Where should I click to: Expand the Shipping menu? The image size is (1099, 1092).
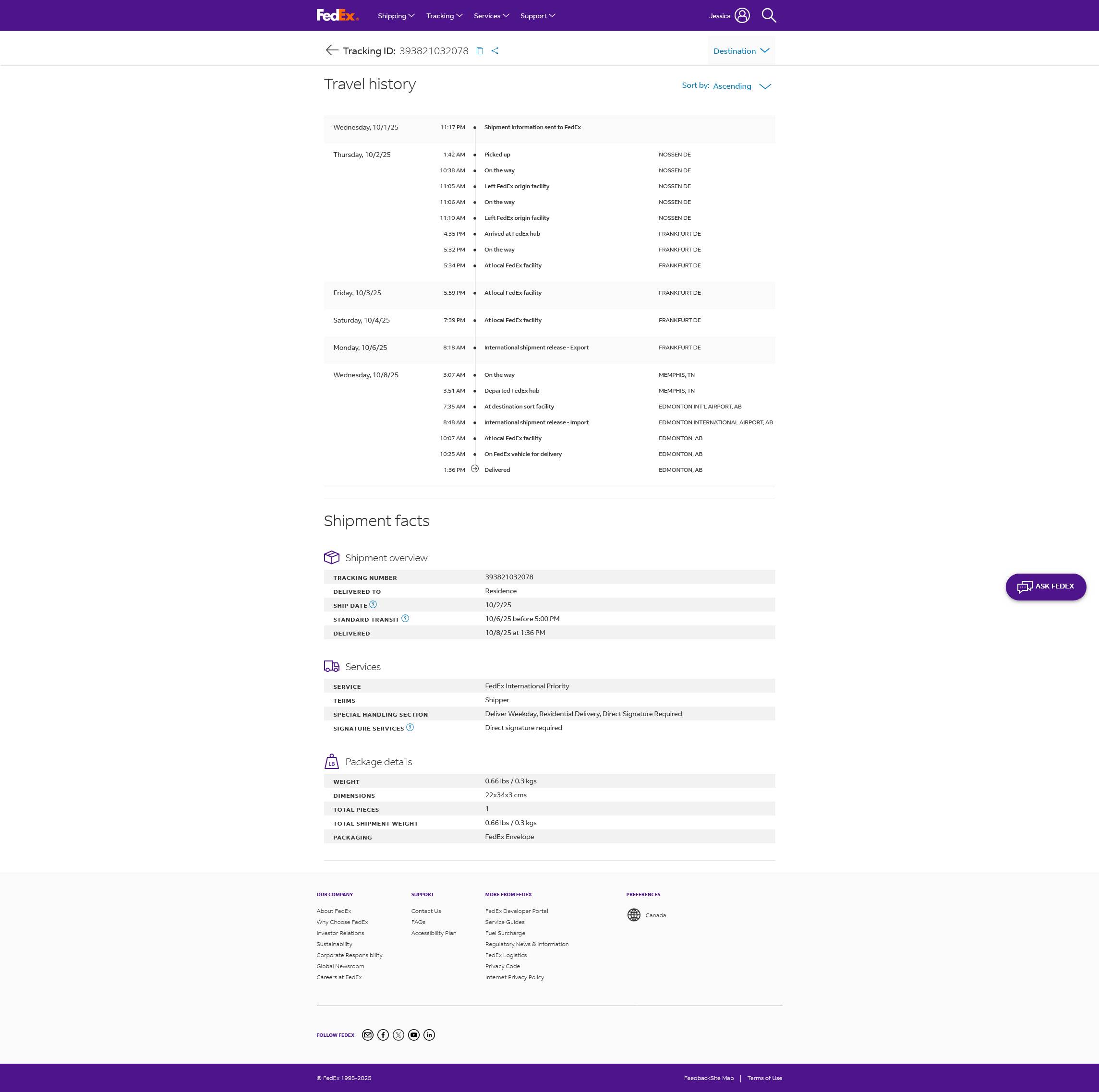click(396, 16)
